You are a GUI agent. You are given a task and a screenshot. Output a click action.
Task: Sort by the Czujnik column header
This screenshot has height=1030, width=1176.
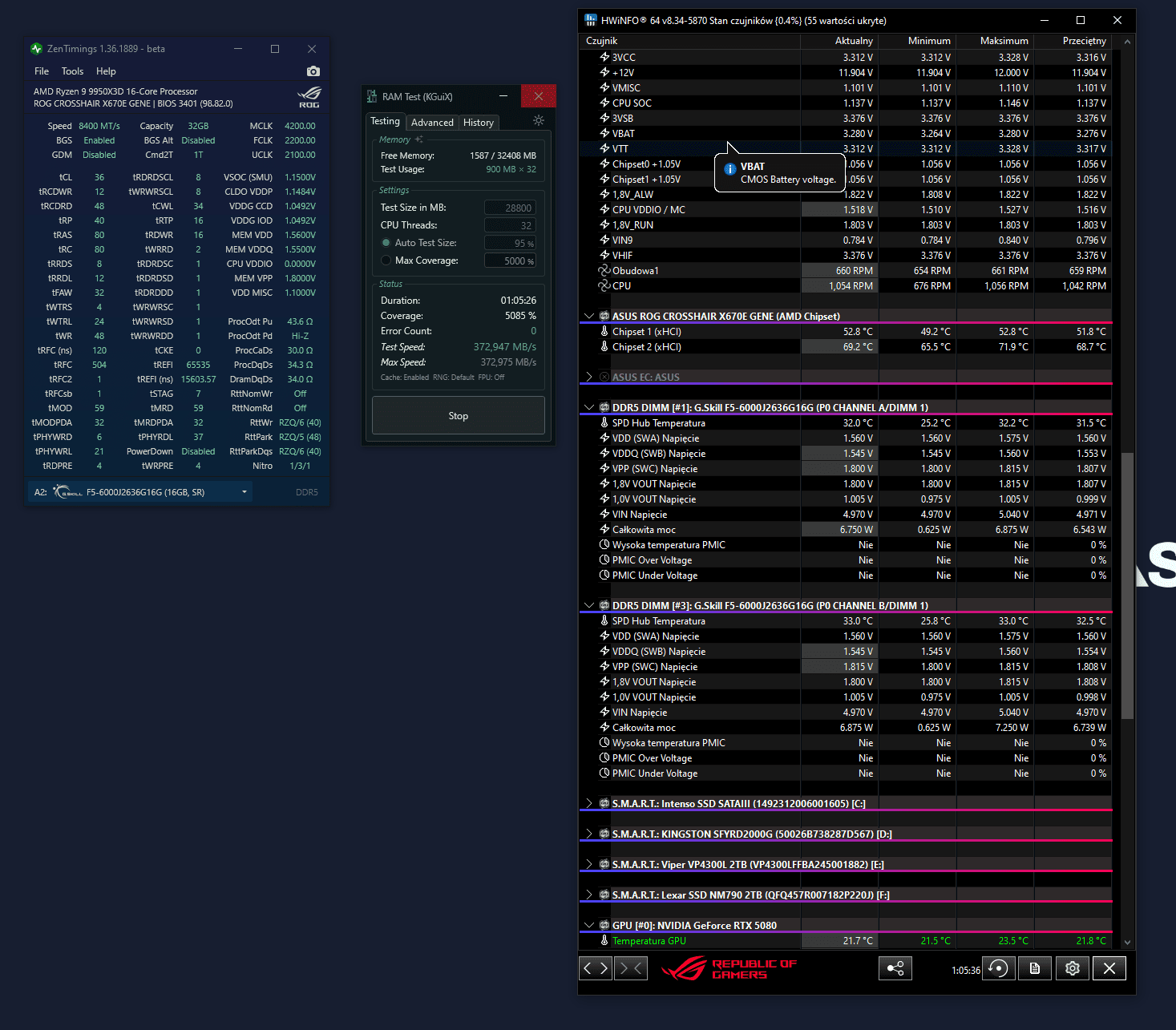689,41
